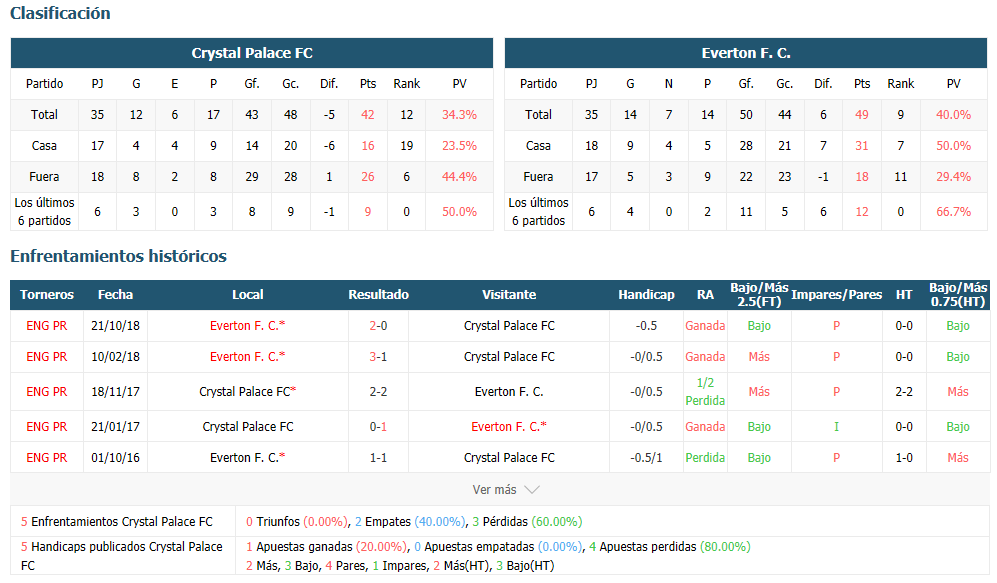Open Everton F. C. visitor link dated 21/01/17
The image size is (997, 583).
pos(509,427)
